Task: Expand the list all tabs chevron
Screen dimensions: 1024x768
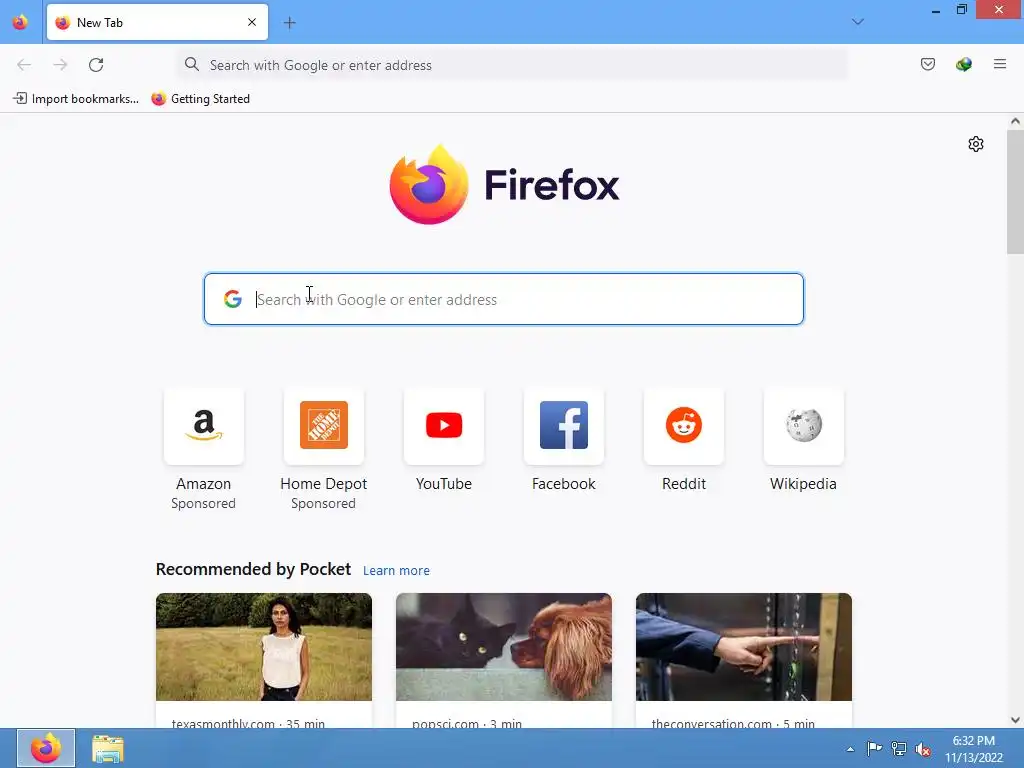Action: click(x=857, y=22)
